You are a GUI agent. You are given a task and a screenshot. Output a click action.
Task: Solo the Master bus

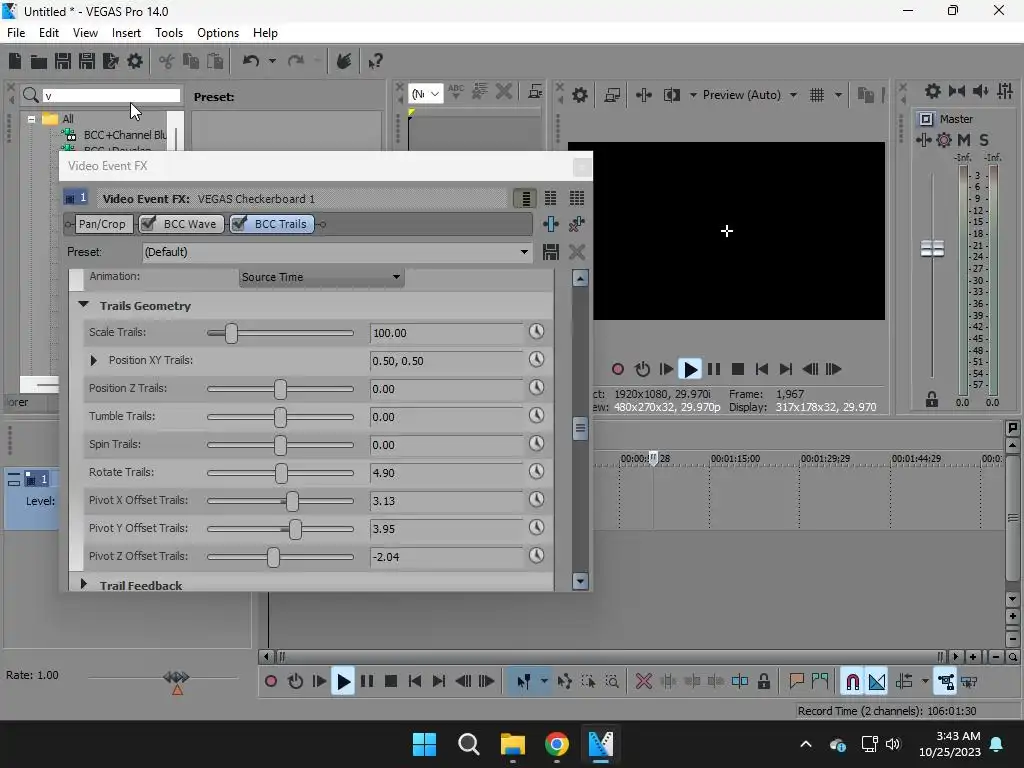click(x=984, y=140)
